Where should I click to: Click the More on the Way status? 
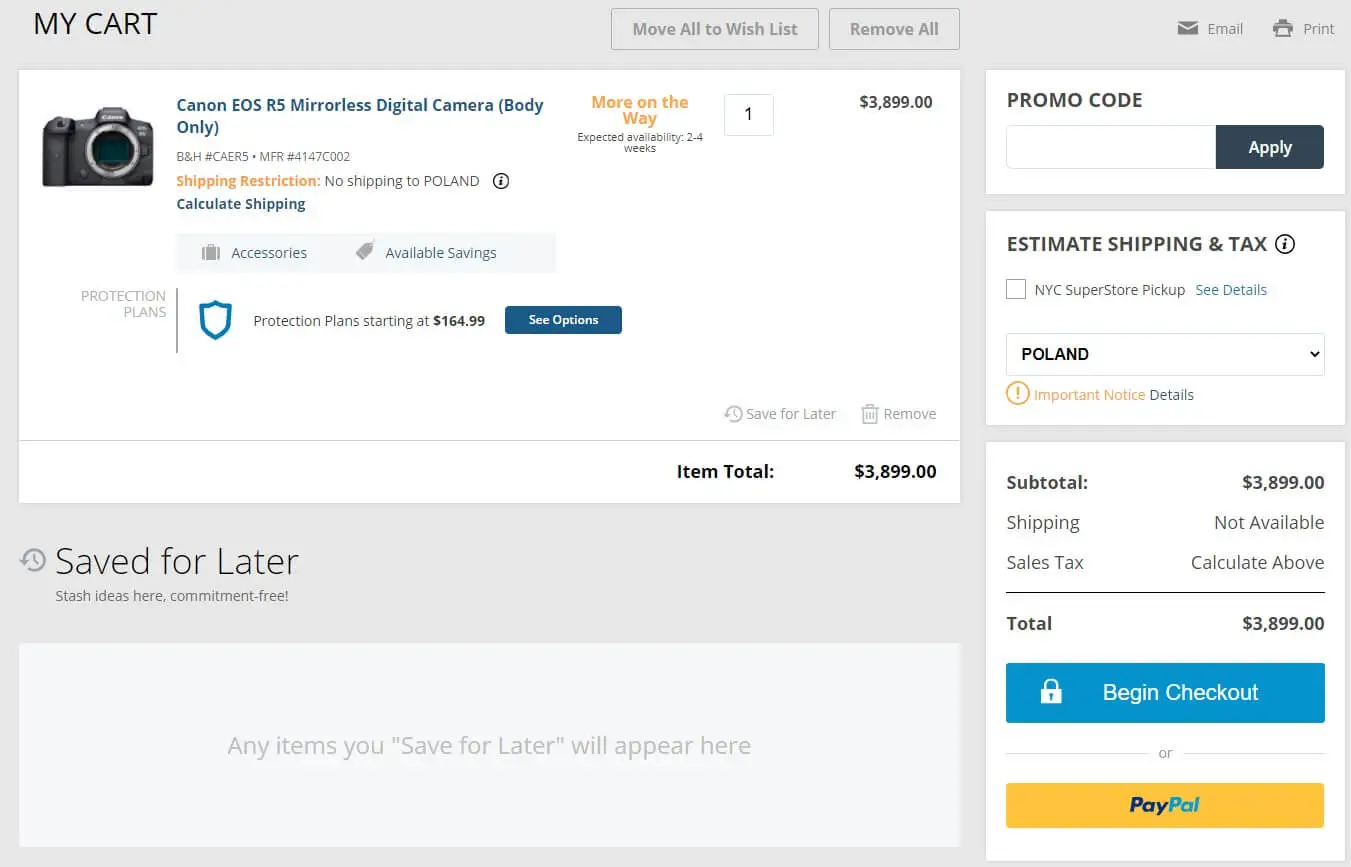(x=640, y=110)
